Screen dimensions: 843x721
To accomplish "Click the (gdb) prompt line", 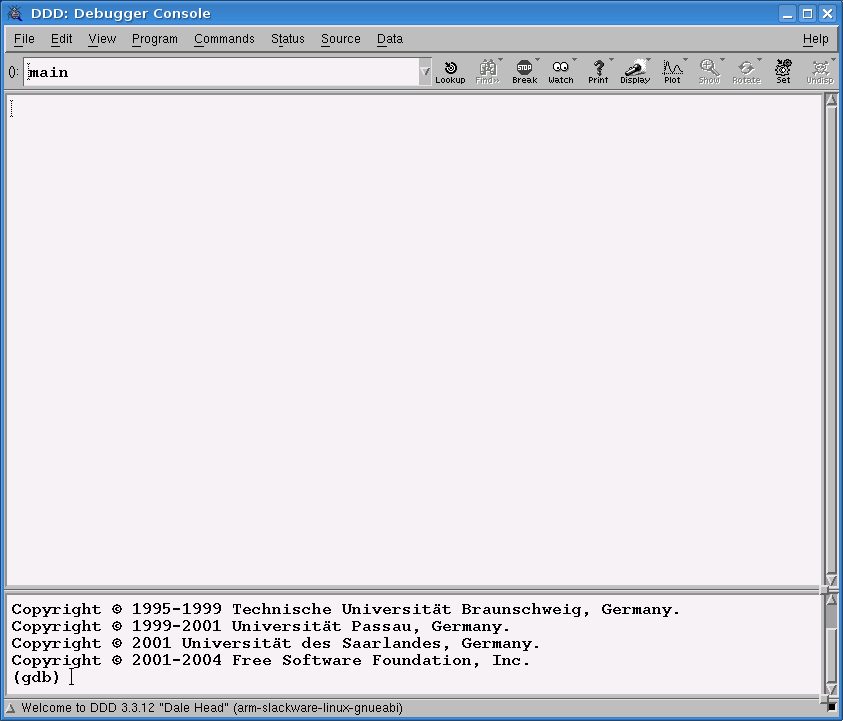I will point(35,677).
